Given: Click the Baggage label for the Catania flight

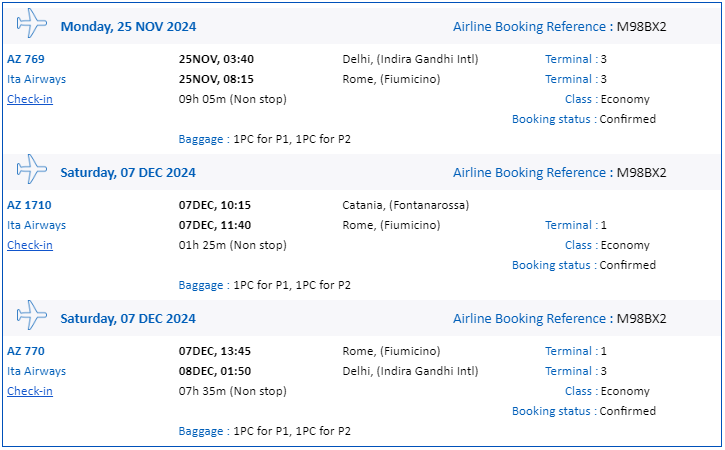Looking at the screenshot, I should pos(201,285).
